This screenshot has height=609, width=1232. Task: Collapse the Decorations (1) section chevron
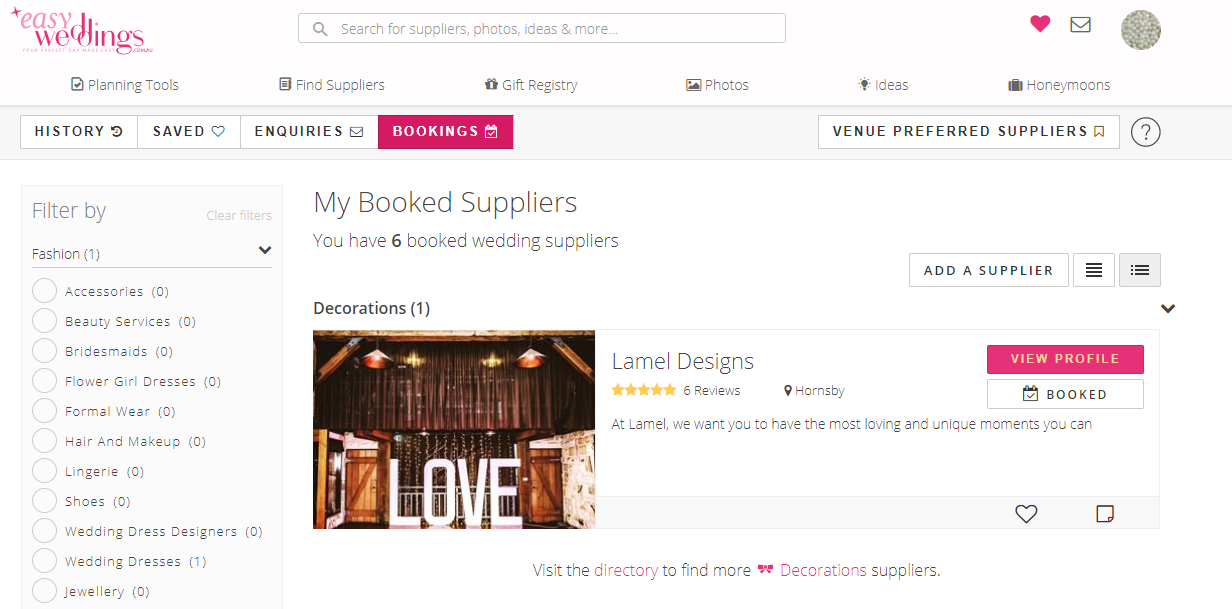1167,308
